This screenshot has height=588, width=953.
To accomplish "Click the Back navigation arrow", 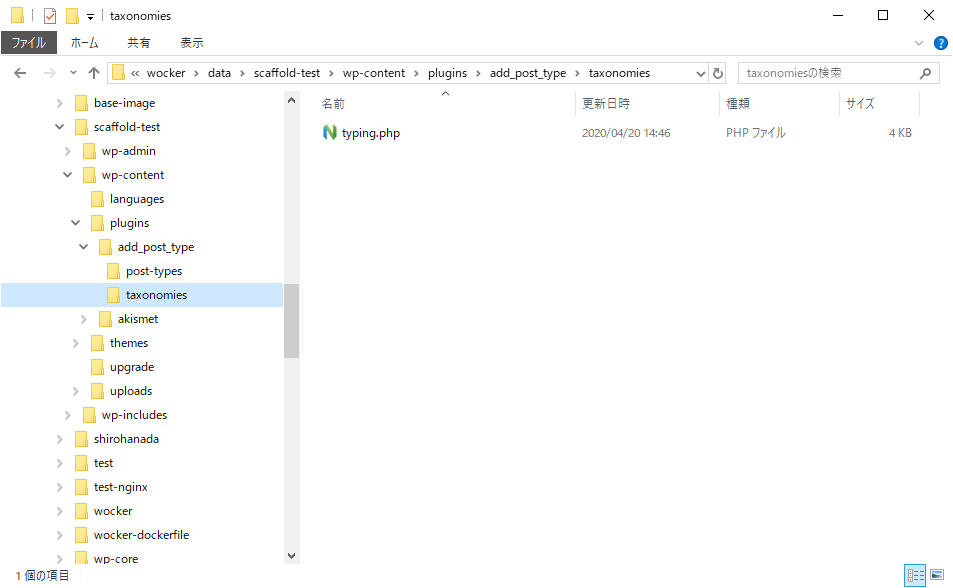I will [20, 73].
